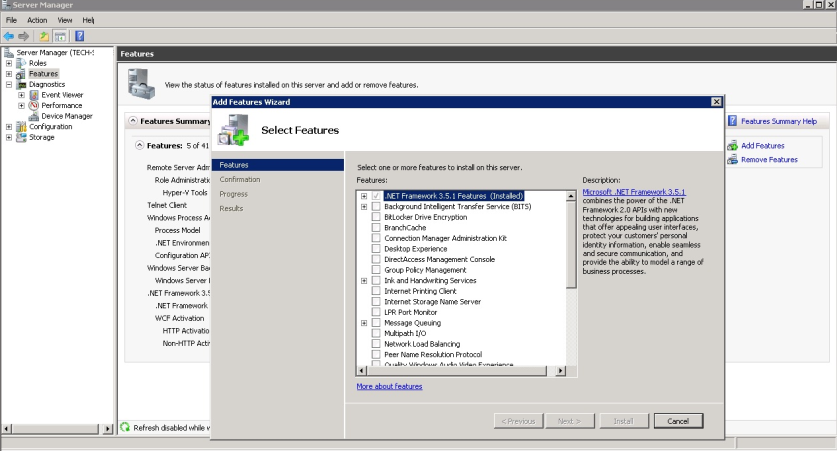Collapse the Features Summary section chevron
The image size is (837, 451).
[x=133, y=121]
